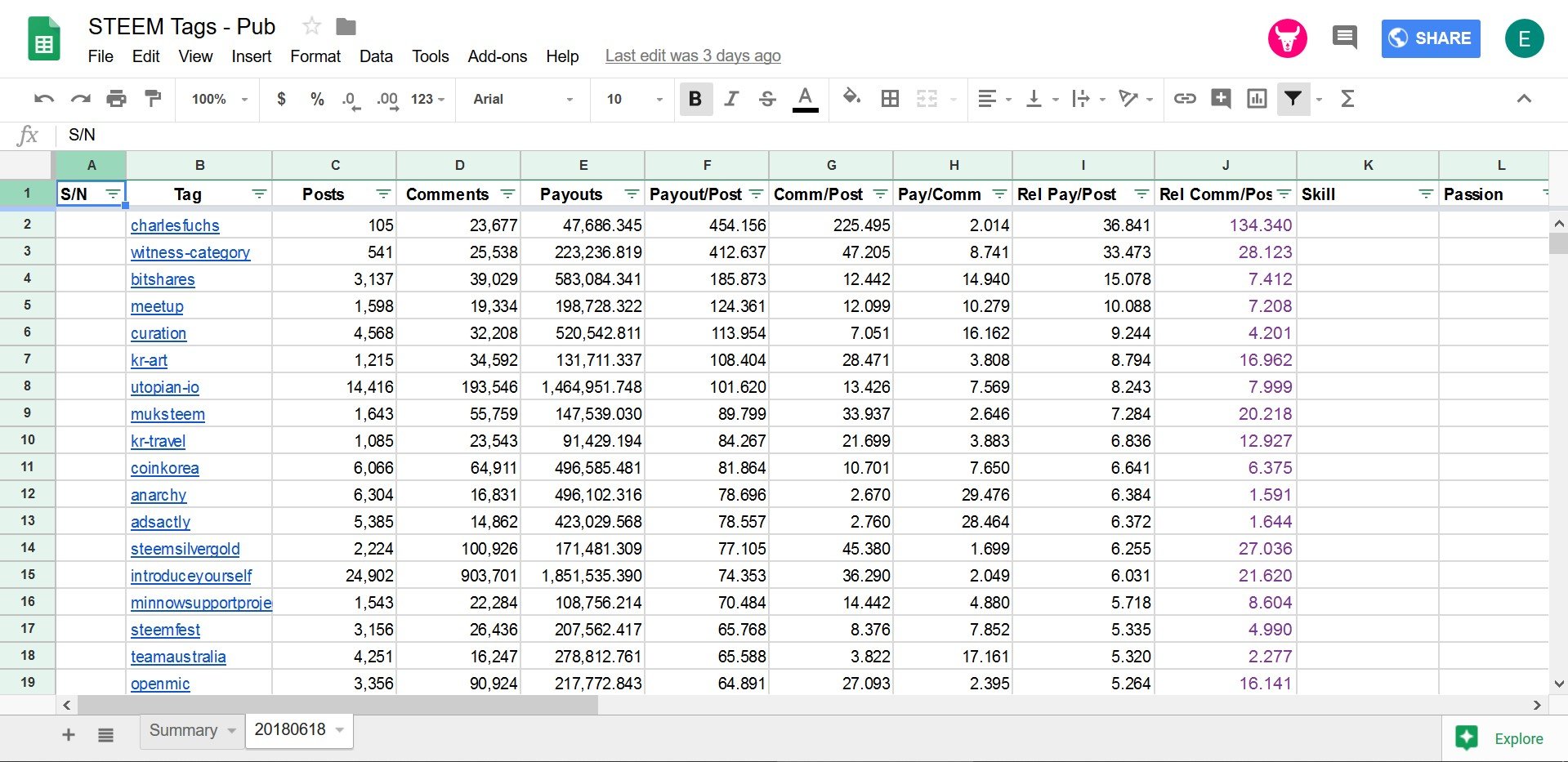This screenshot has width=1568, height=762.
Task: Open the account avatar E
Action: (1524, 38)
